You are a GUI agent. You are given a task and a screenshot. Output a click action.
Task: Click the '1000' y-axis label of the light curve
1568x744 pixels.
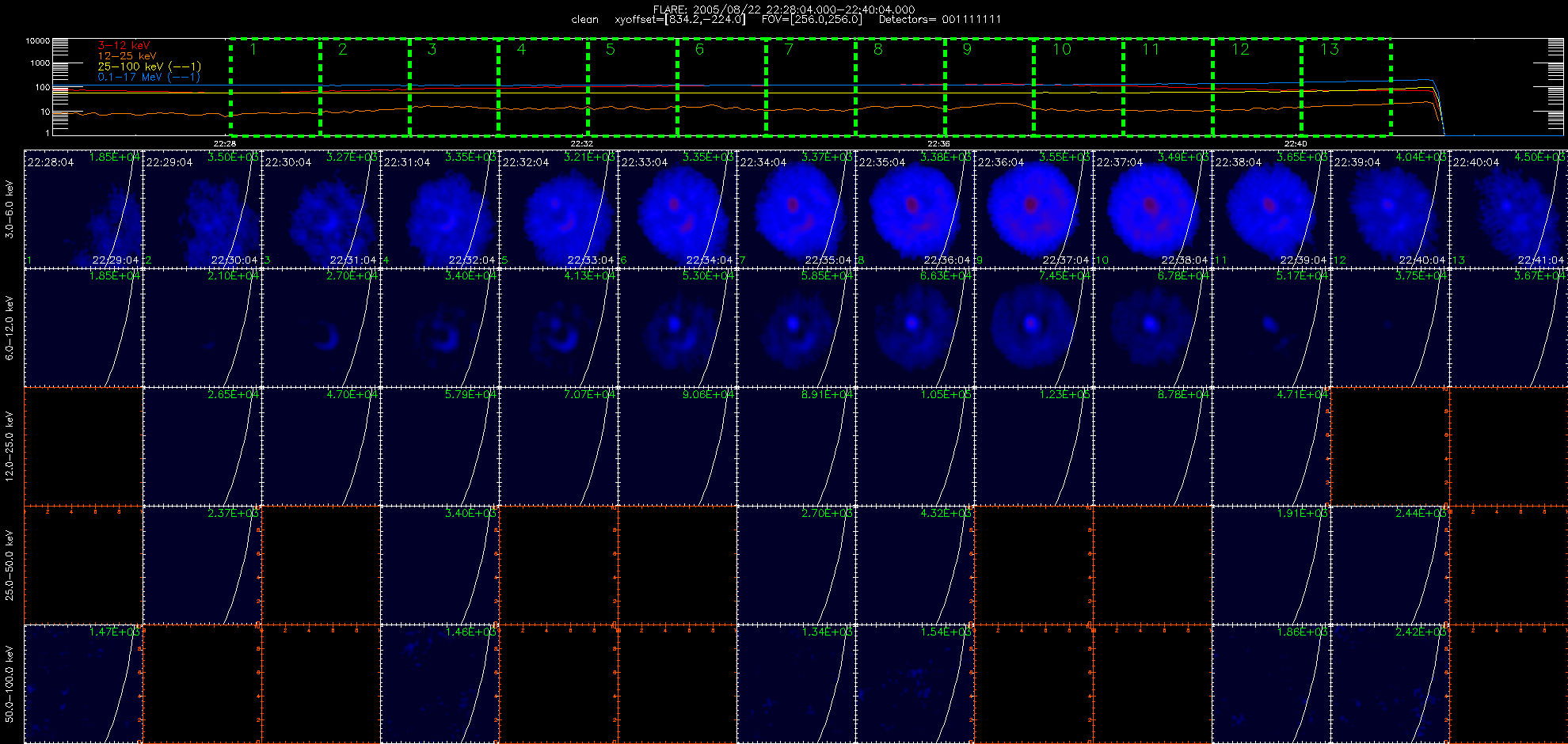pos(40,63)
